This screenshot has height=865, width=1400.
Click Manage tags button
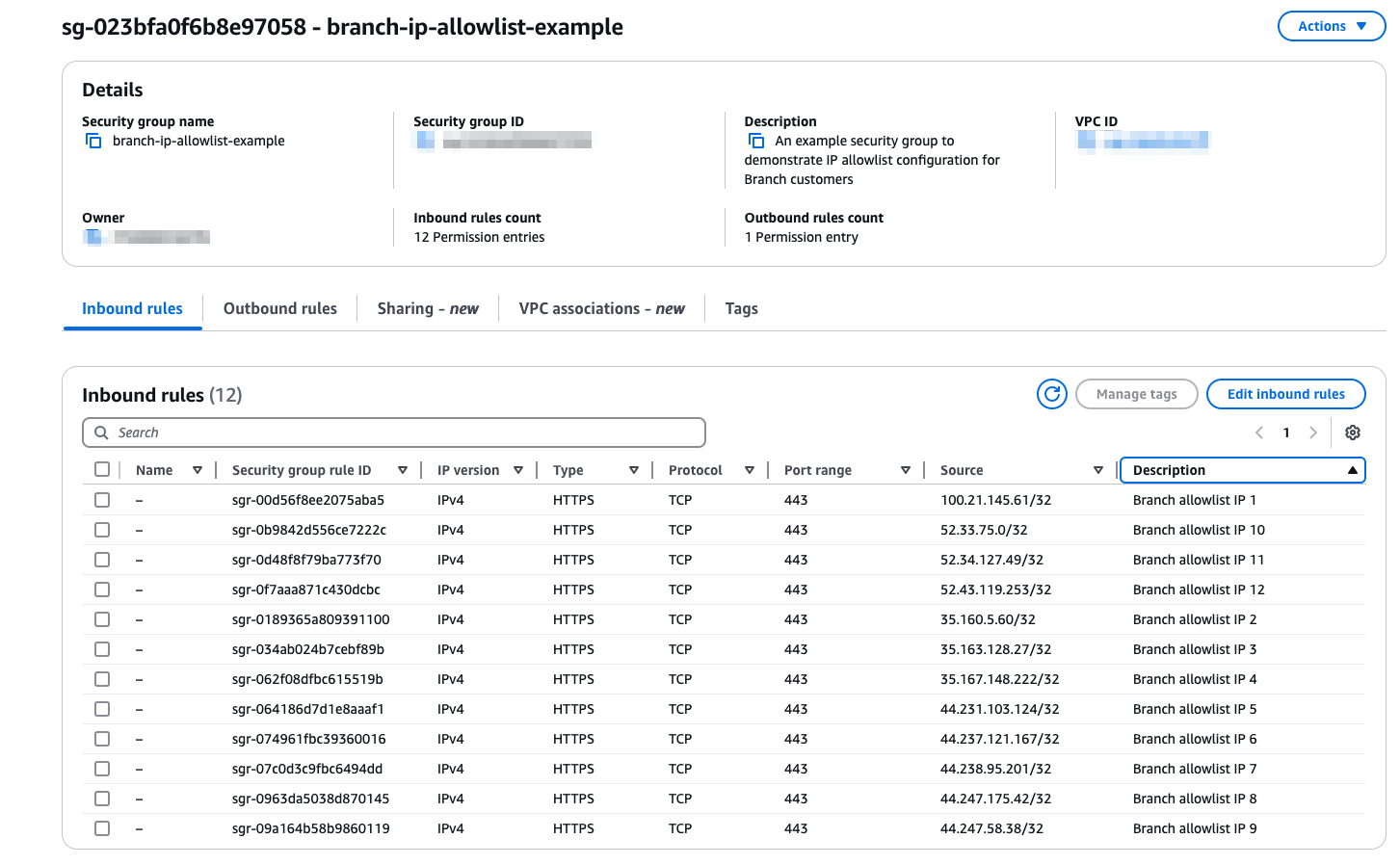[x=1137, y=394]
